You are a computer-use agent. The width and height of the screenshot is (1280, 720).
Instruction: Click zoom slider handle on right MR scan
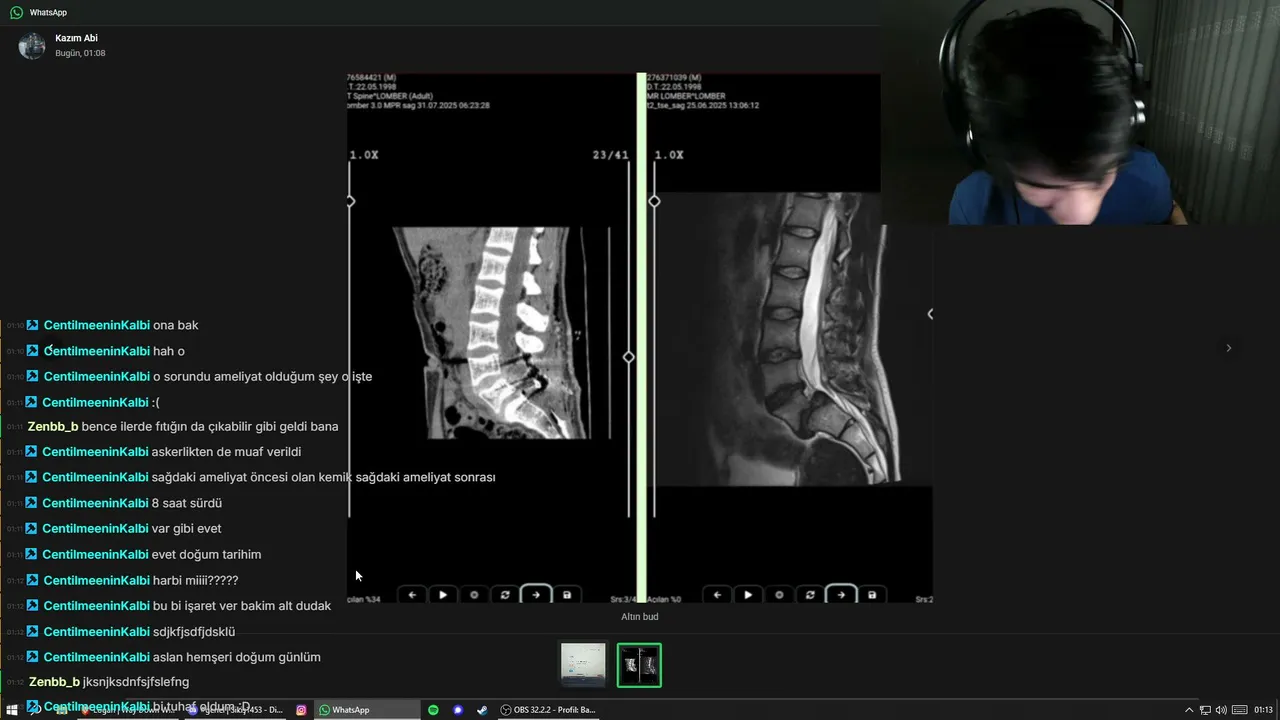coord(654,201)
